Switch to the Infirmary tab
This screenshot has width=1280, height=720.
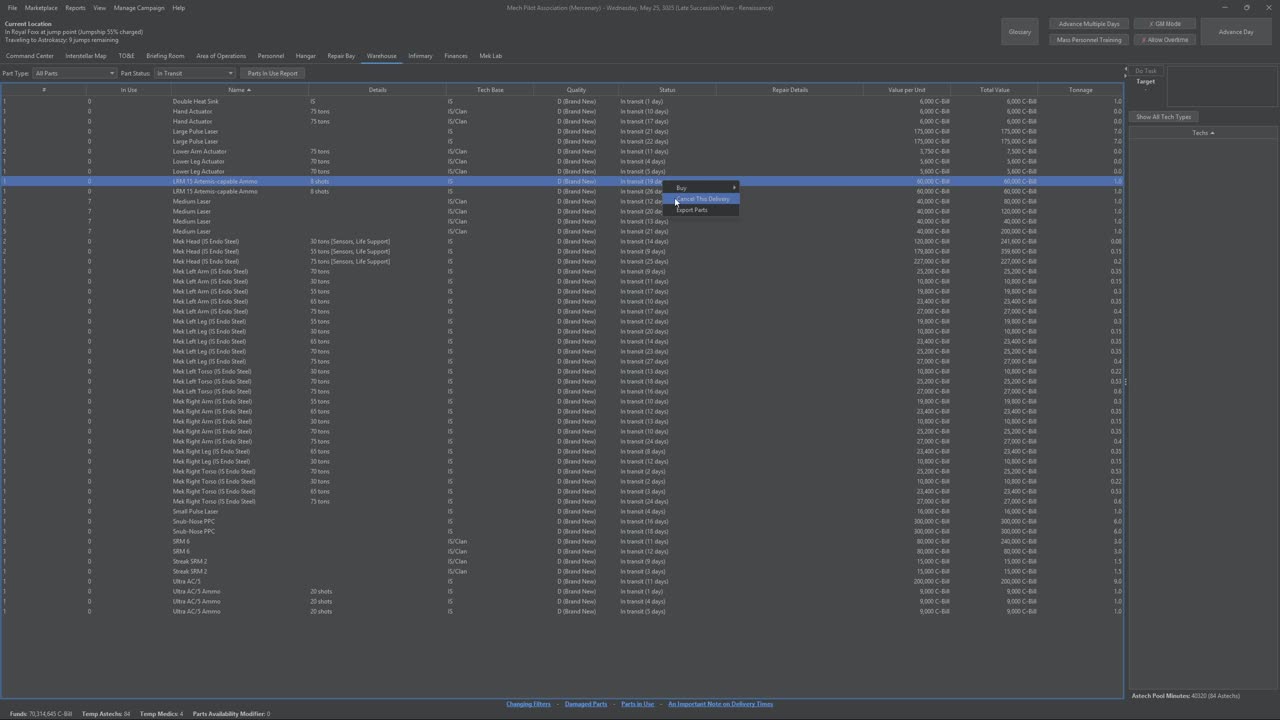[x=420, y=56]
